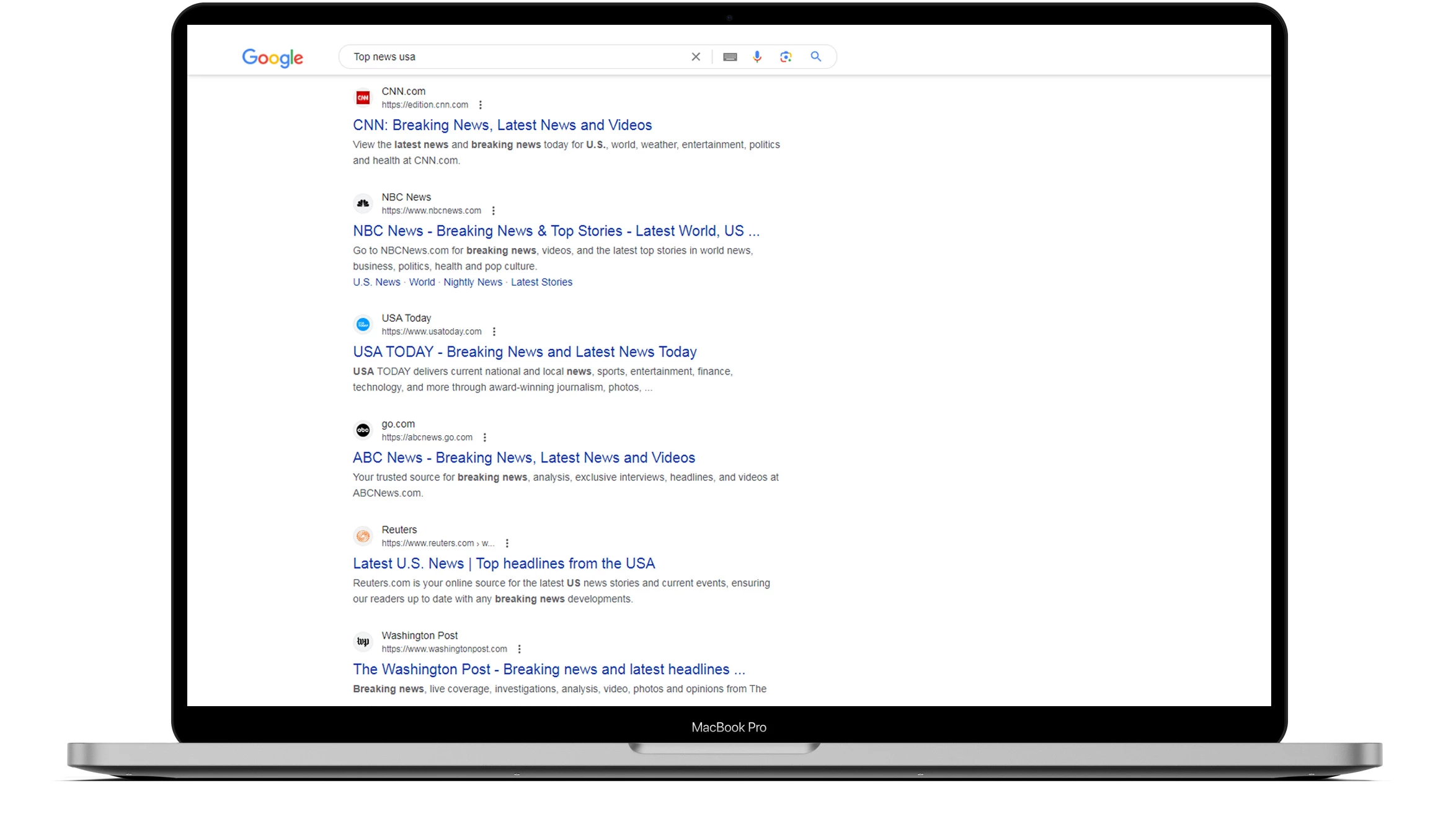Click the 'https://www.washingtonpost.com' URL text

point(444,649)
